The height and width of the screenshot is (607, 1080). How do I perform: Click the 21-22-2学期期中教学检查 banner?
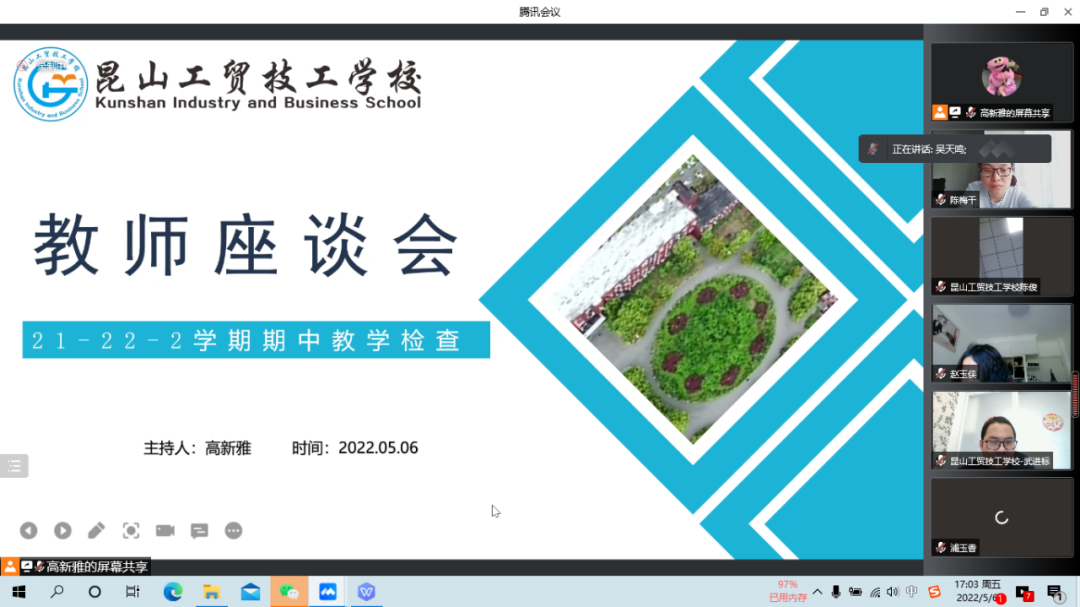(256, 340)
